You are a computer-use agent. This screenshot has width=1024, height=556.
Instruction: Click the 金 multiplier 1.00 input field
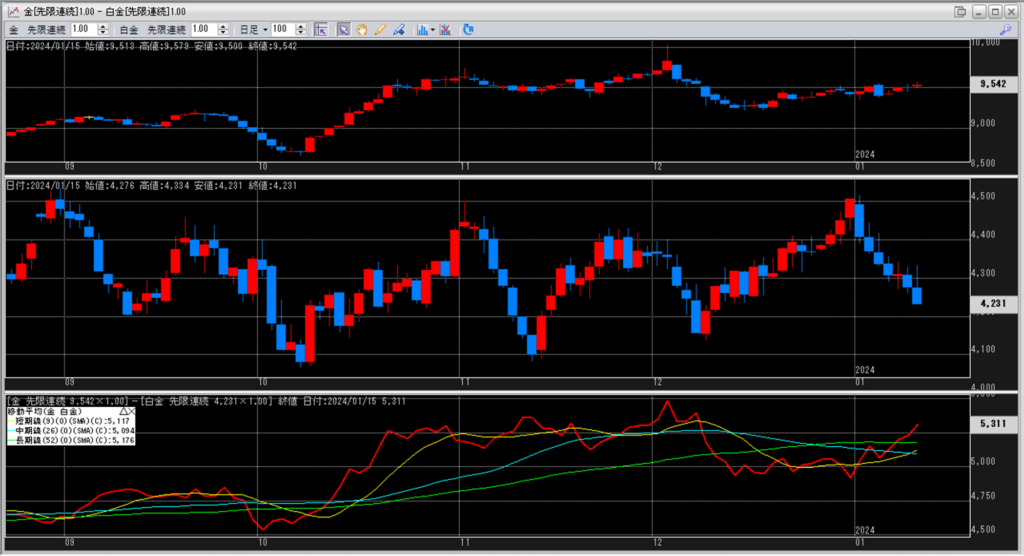[x=81, y=30]
